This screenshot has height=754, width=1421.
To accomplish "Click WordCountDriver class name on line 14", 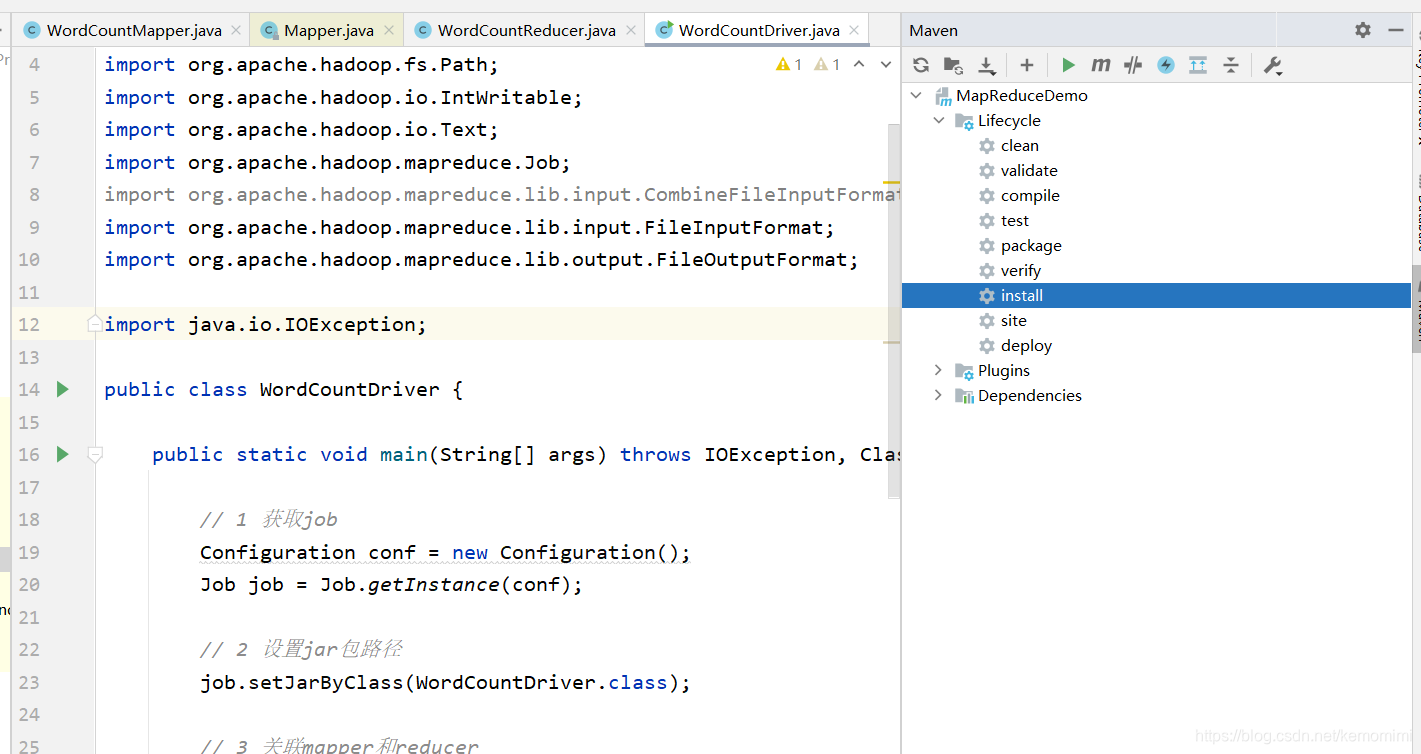I will click(x=349, y=389).
